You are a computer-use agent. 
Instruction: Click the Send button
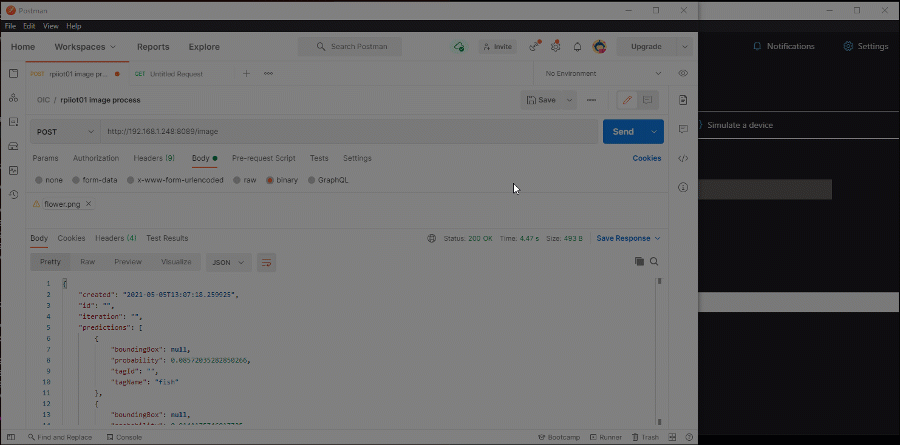(x=623, y=131)
